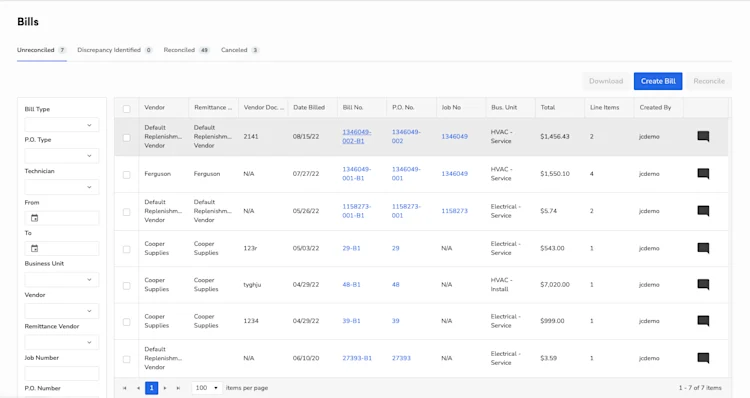Open bill number 39-B1 link
The height and width of the screenshot is (398, 750).
(352, 321)
